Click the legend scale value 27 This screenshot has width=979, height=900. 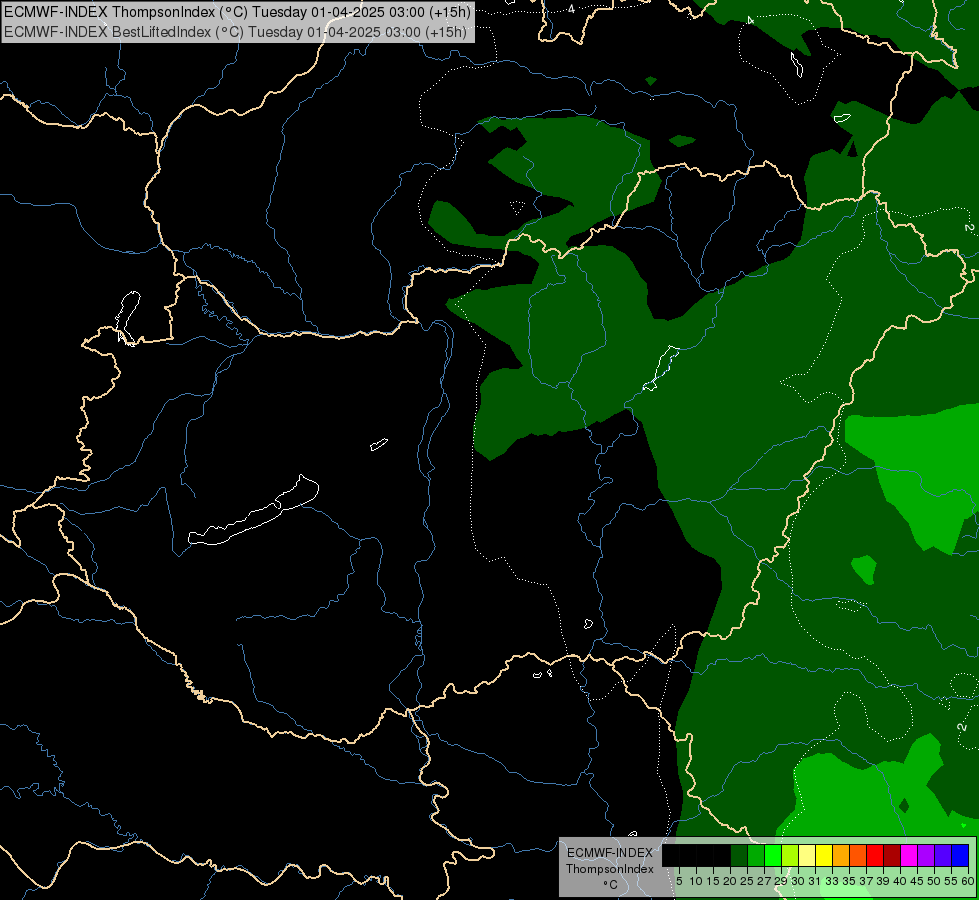point(764,881)
